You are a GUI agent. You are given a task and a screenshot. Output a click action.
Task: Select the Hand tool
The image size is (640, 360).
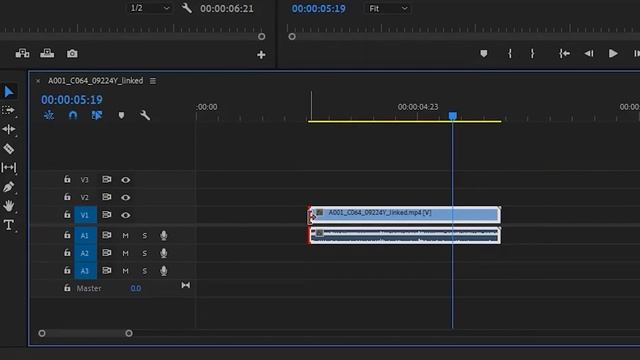pos(9,205)
